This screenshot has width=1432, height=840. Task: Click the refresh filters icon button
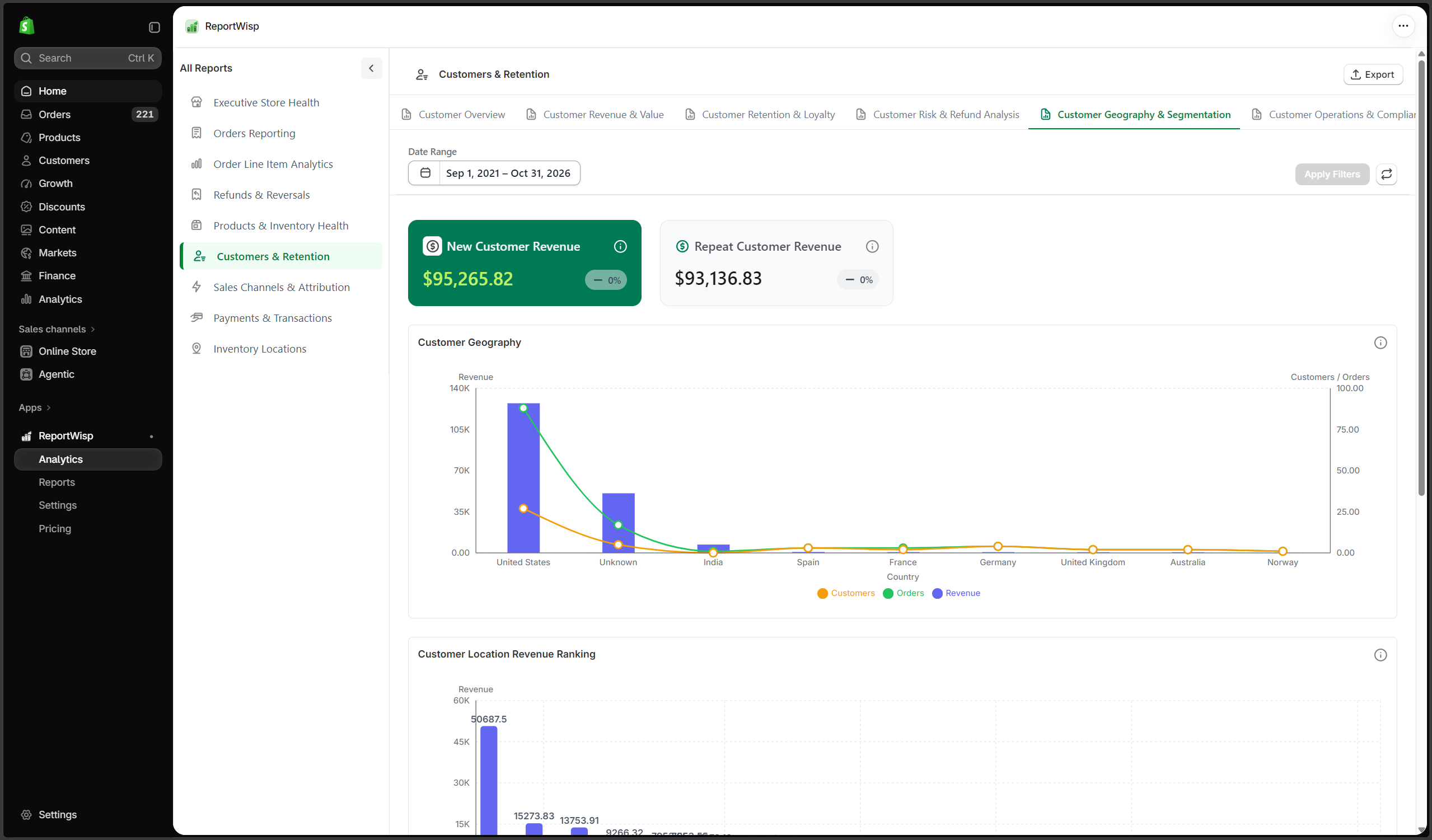(x=1386, y=174)
